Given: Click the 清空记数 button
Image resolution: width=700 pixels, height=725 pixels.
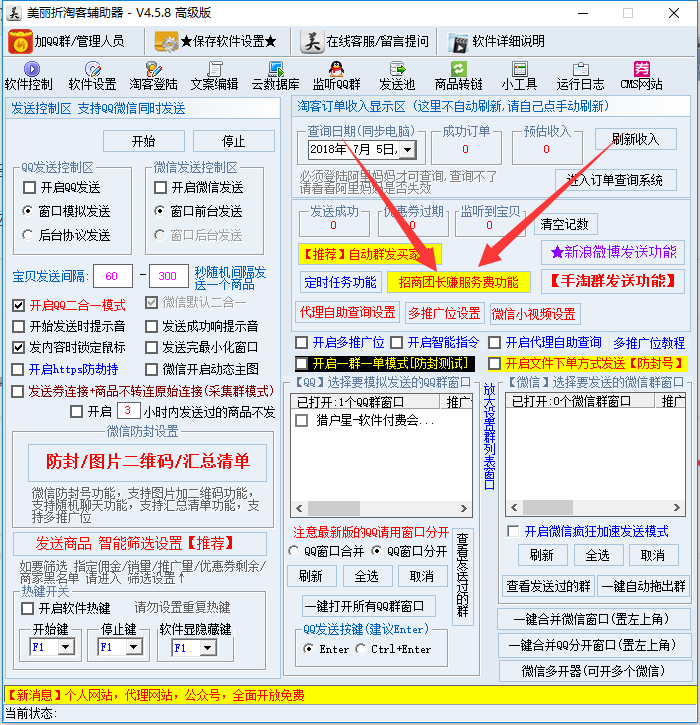Looking at the screenshot, I should pyautogui.click(x=565, y=224).
